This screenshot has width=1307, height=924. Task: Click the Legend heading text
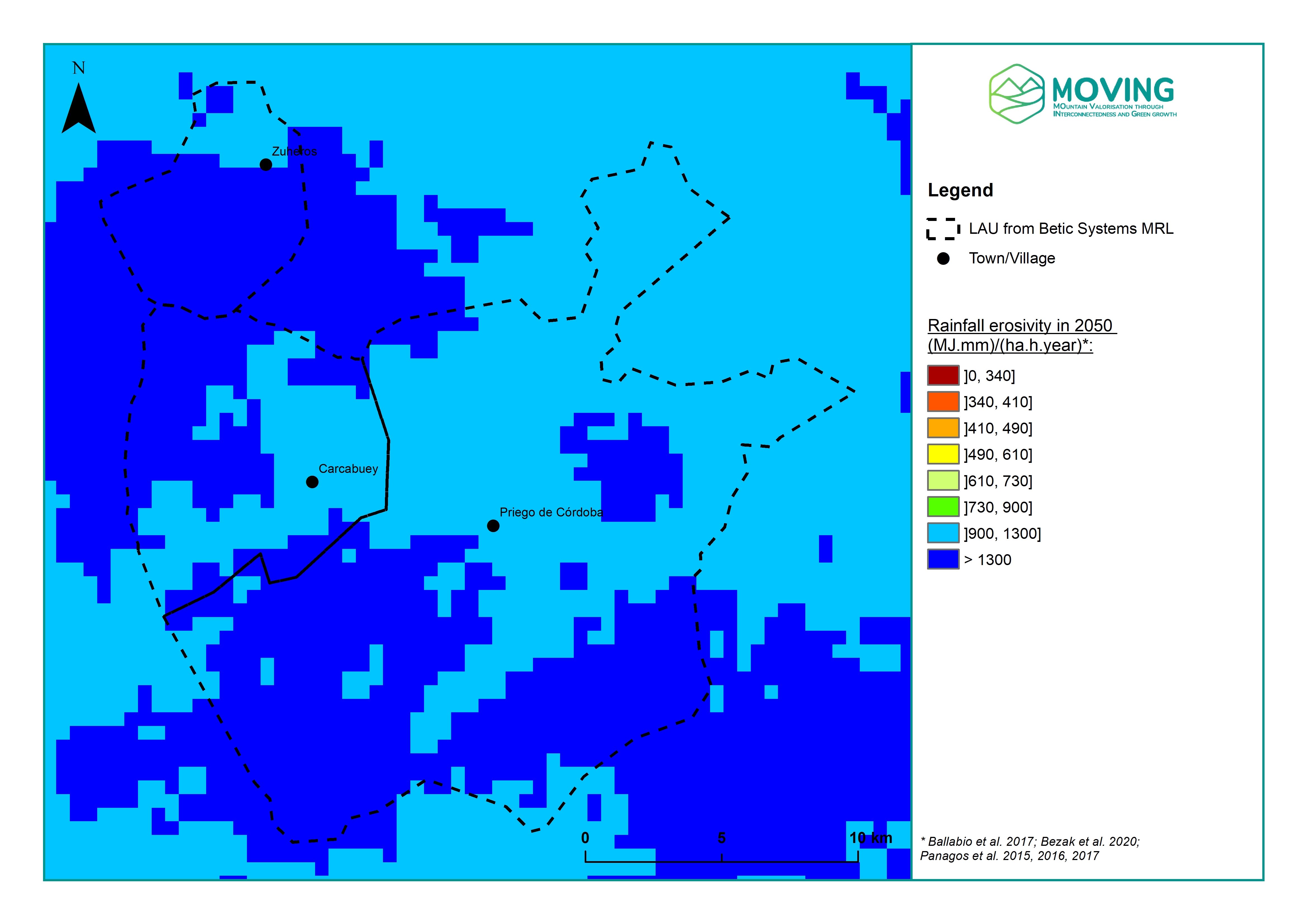coord(960,190)
